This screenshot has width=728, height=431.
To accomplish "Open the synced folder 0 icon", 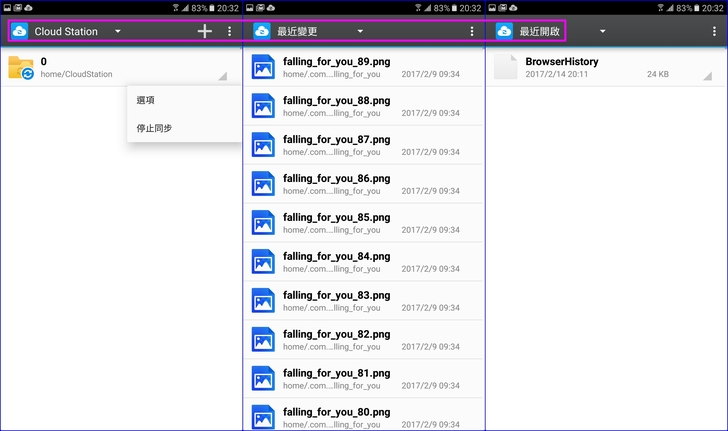I will [21, 67].
